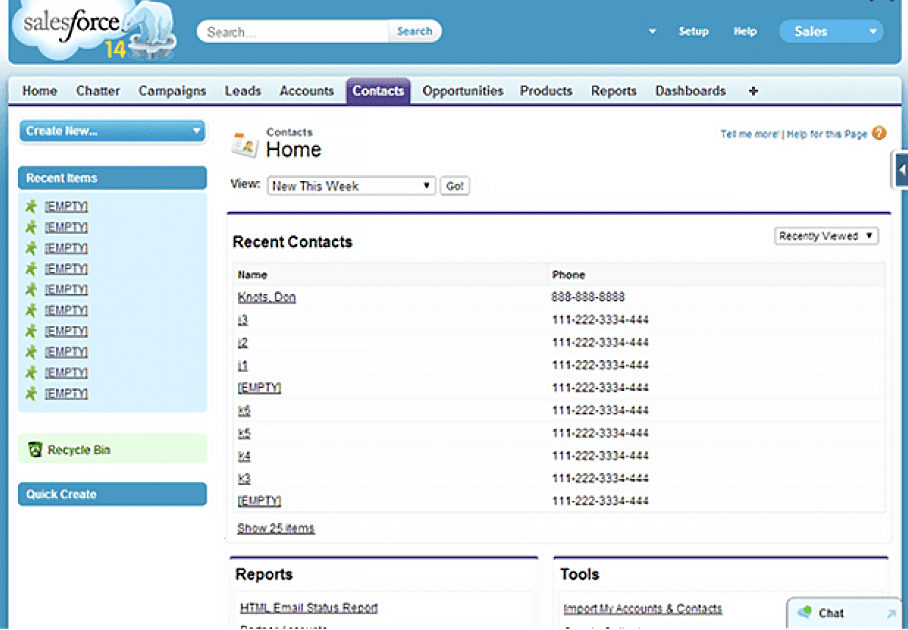This screenshot has width=908, height=630.
Task: Open the Help for this Page link
Action: [826, 134]
